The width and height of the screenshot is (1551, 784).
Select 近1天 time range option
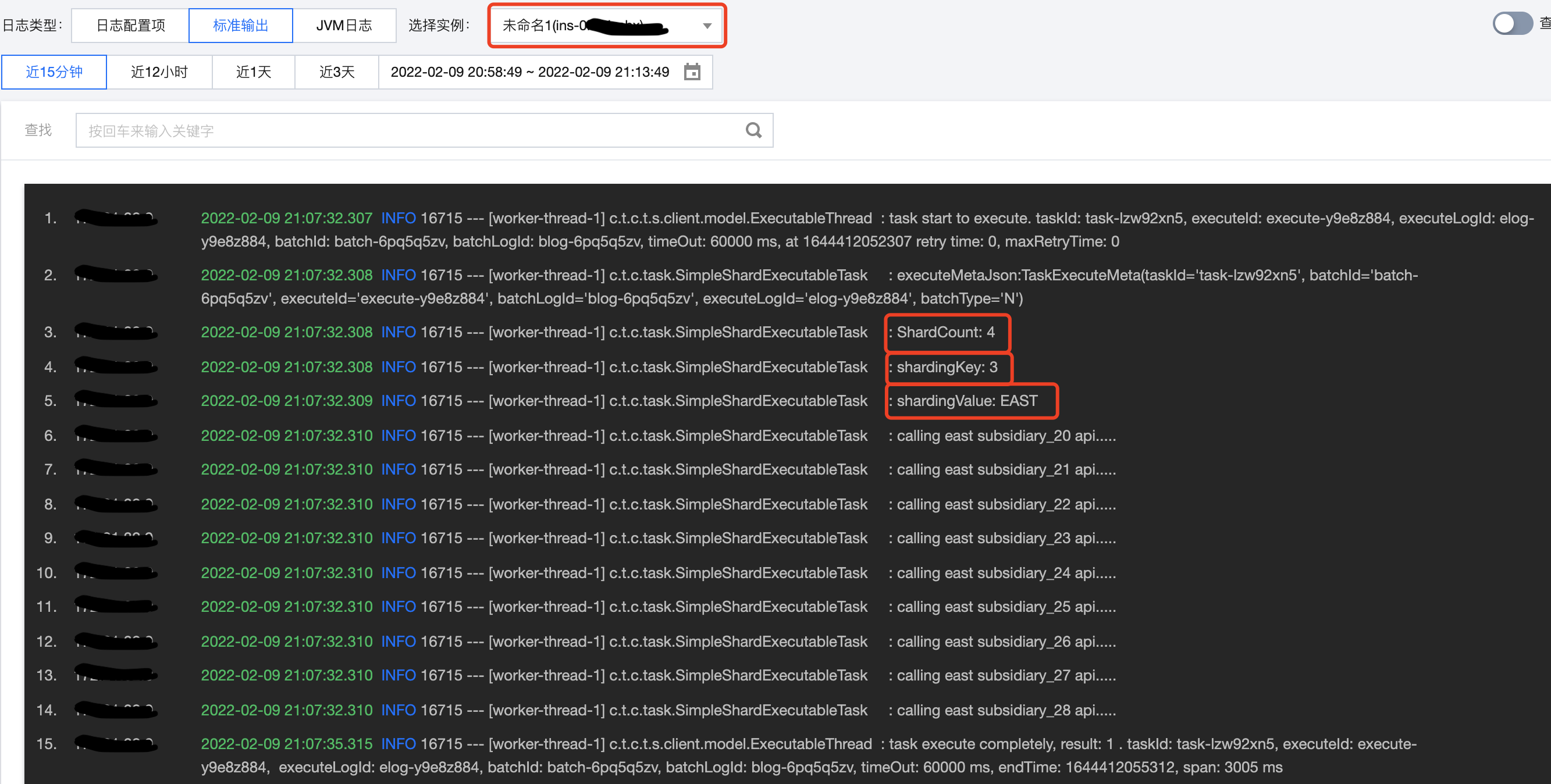click(x=253, y=72)
